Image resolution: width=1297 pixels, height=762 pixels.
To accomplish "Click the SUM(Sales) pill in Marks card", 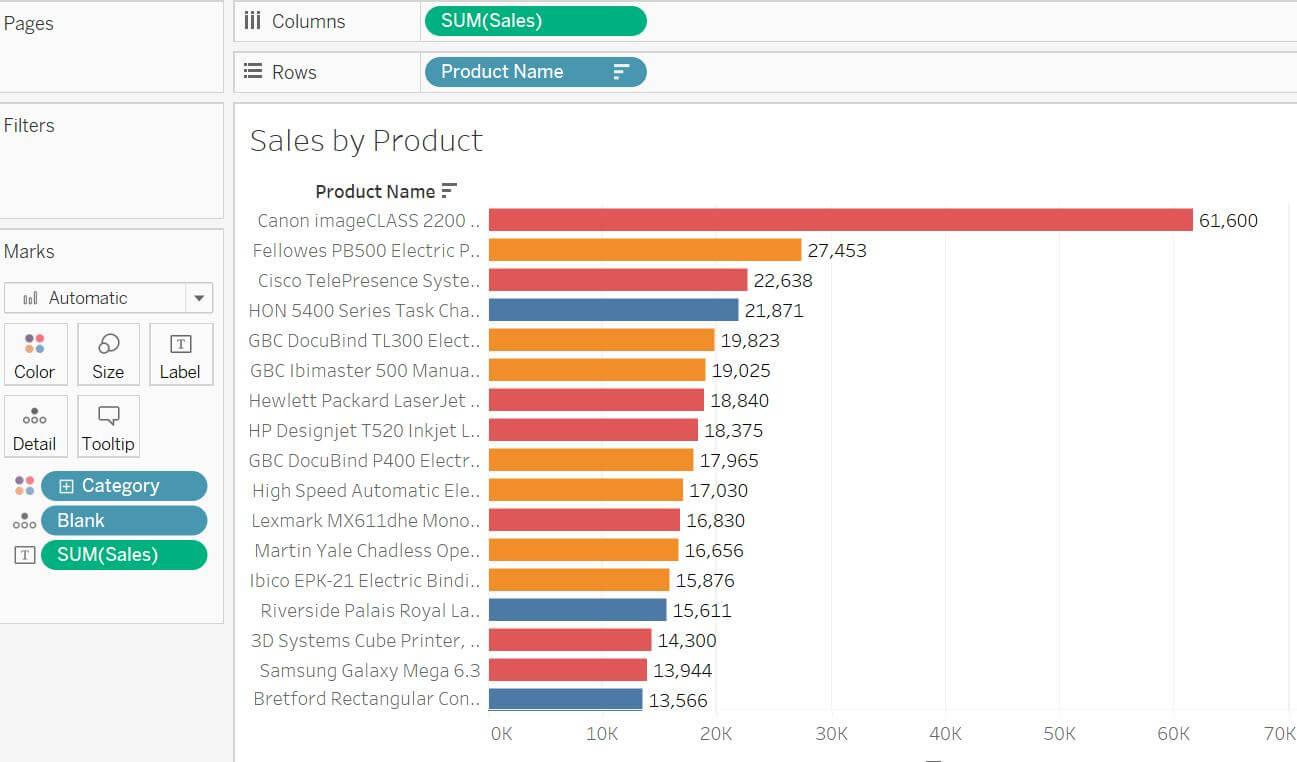I will tap(124, 555).
